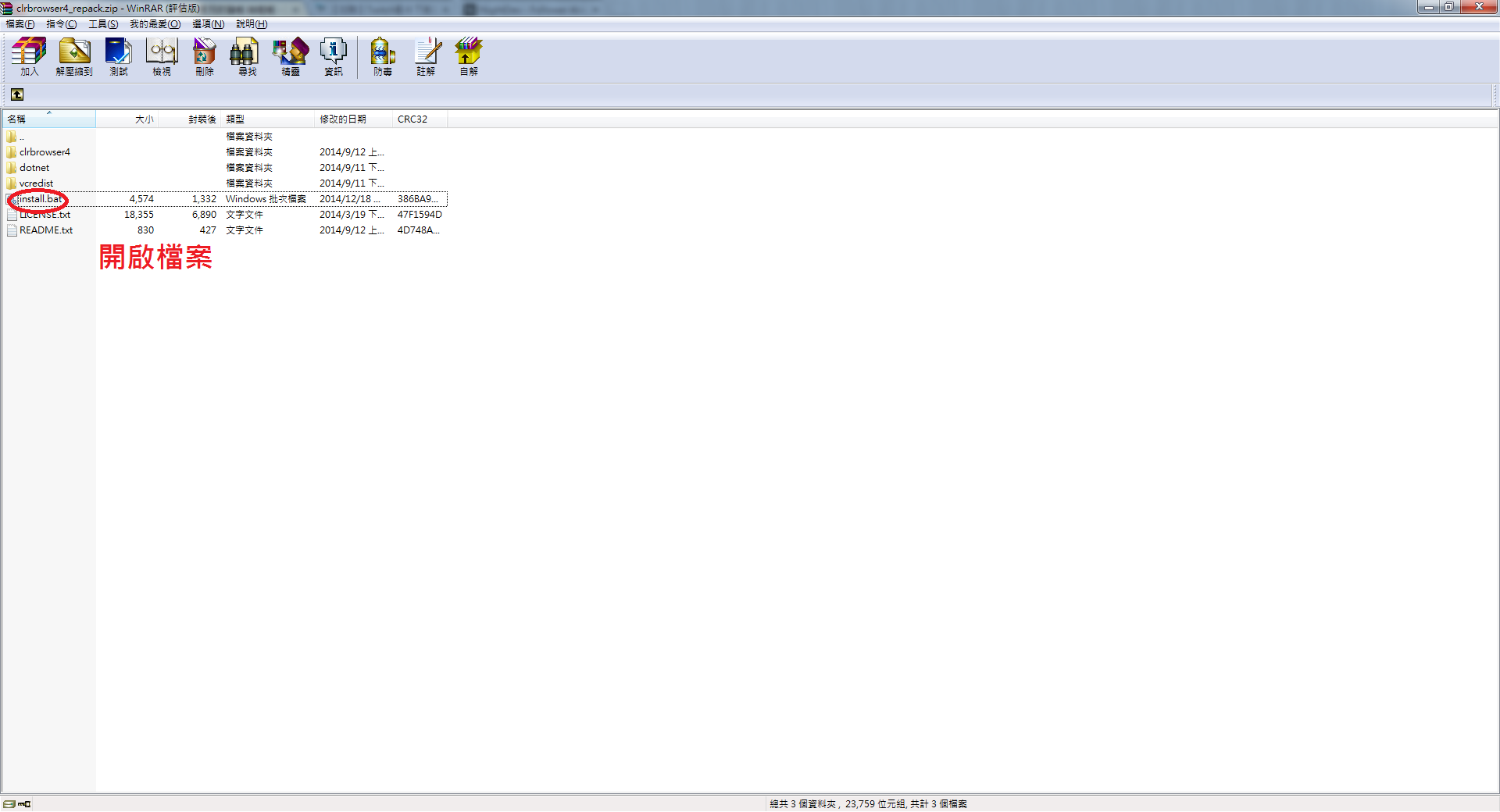Click the status bar totals summary text
The image size is (1500, 812).
point(868,804)
